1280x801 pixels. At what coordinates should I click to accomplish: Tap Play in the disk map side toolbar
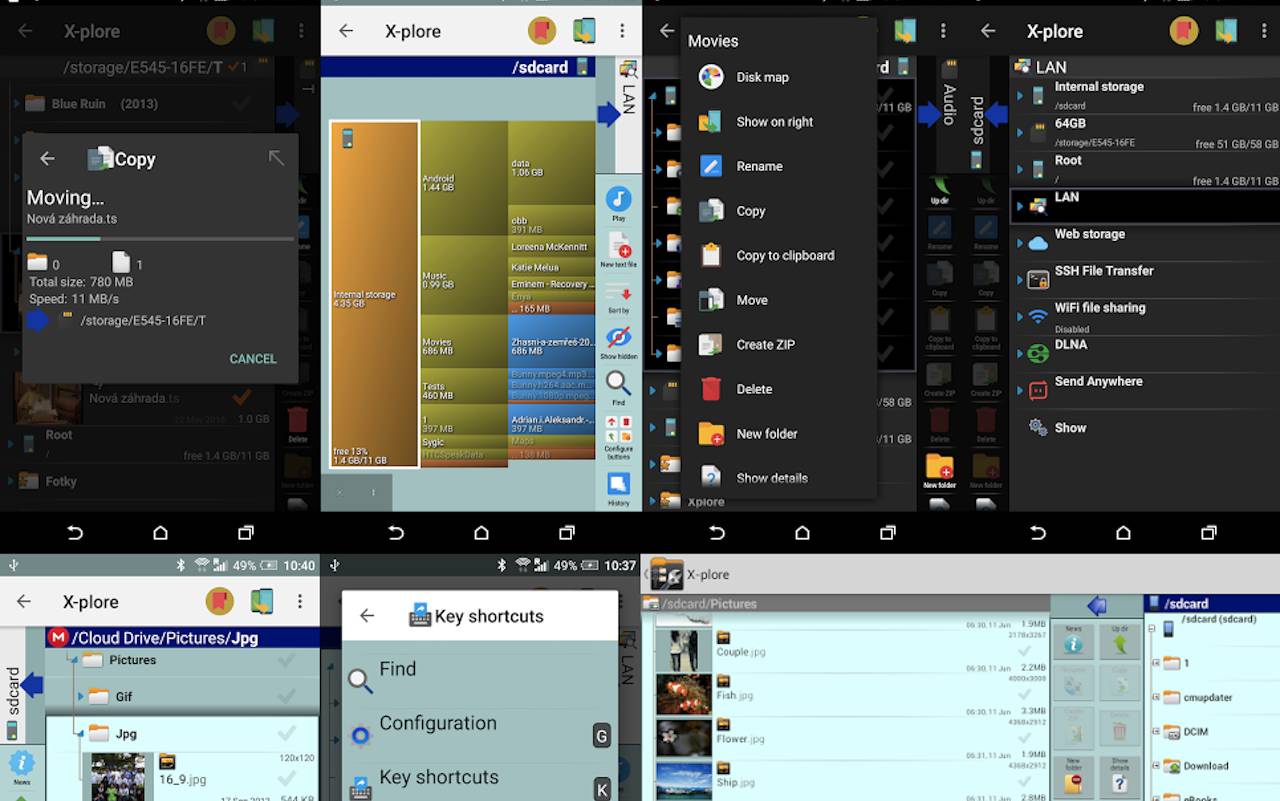coord(618,202)
